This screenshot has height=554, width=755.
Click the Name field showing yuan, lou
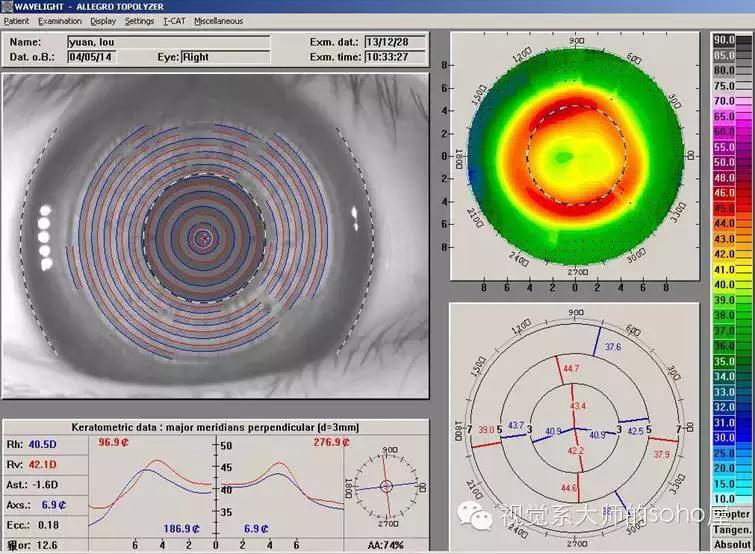pyautogui.click(x=169, y=42)
